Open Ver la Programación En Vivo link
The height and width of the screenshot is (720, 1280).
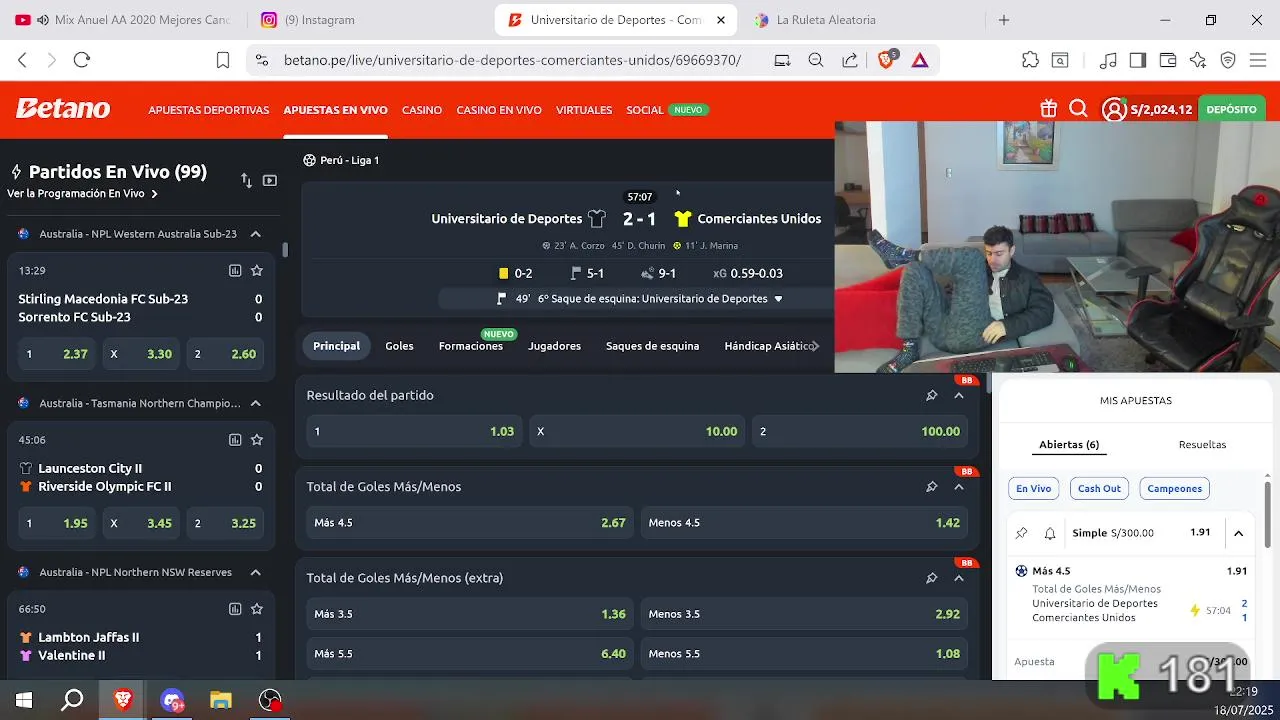pos(82,194)
